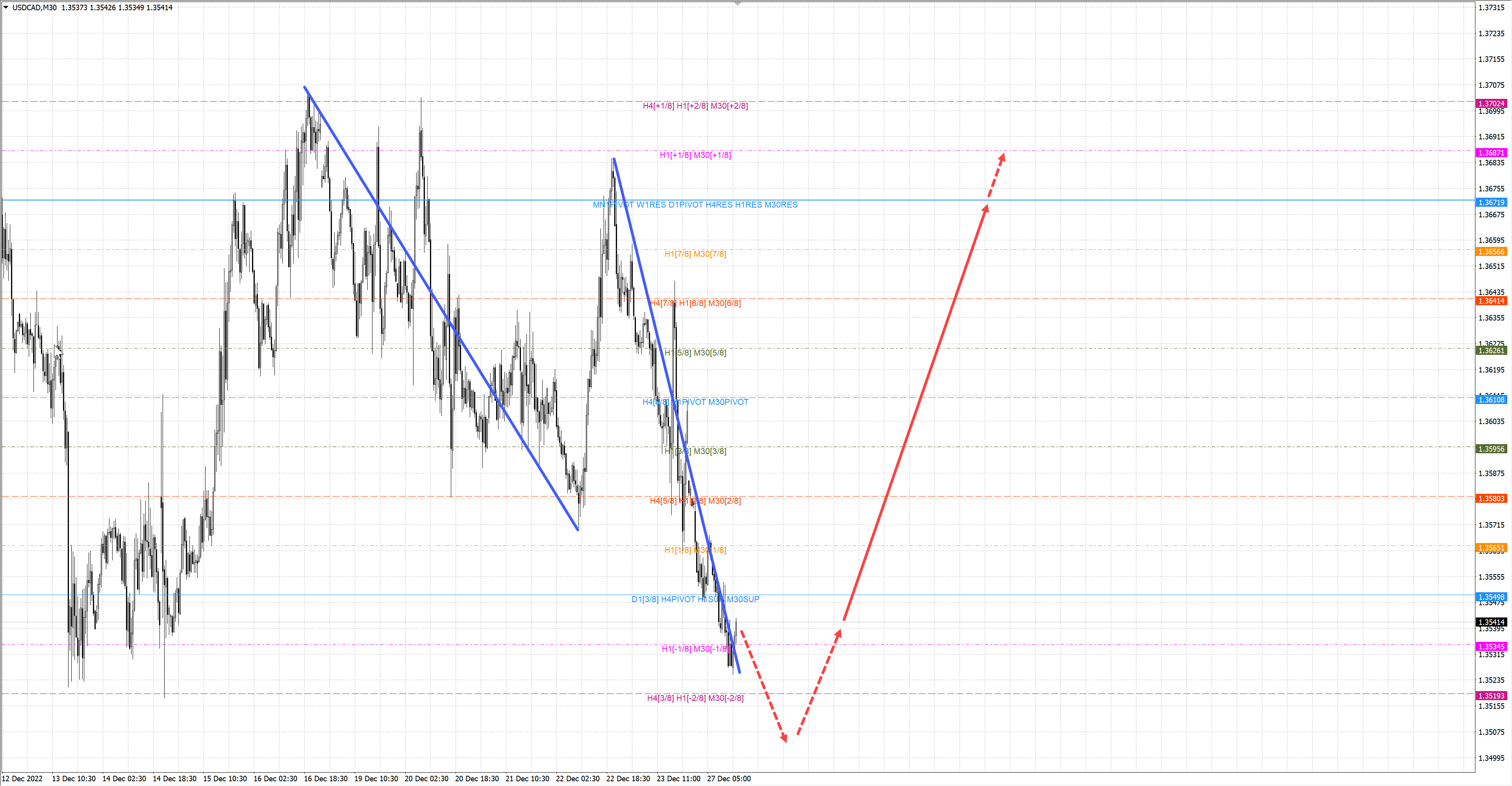
Task: Click the arrowhead of long solid red arrow
Action: click(x=987, y=207)
